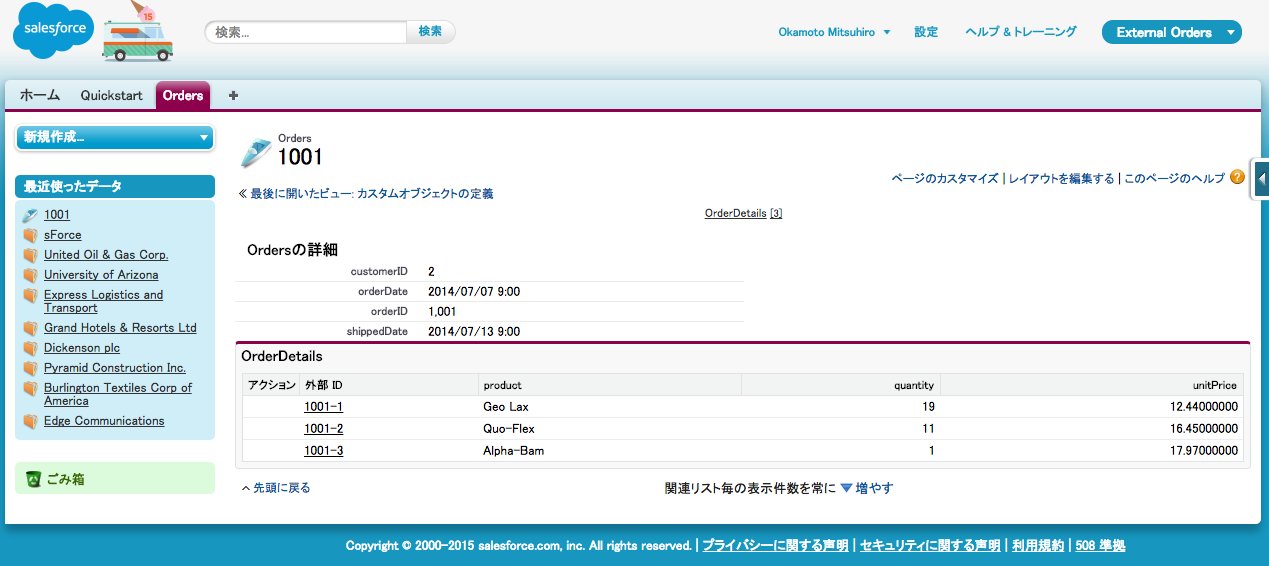This screenshot has height=566, width=1269.
Task: Click the folder icon beside Dickenson plc
Action: coord(30,348)
